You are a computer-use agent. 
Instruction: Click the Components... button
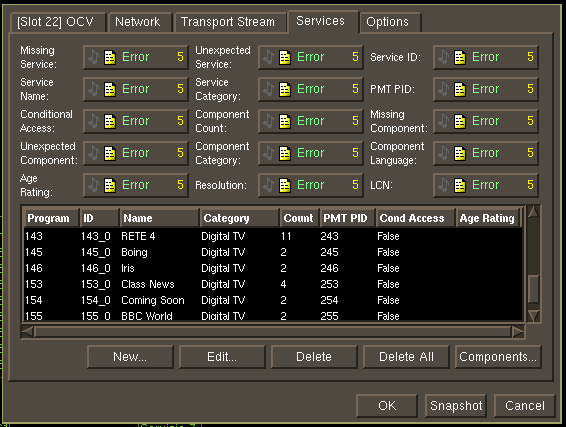(498, 357)
